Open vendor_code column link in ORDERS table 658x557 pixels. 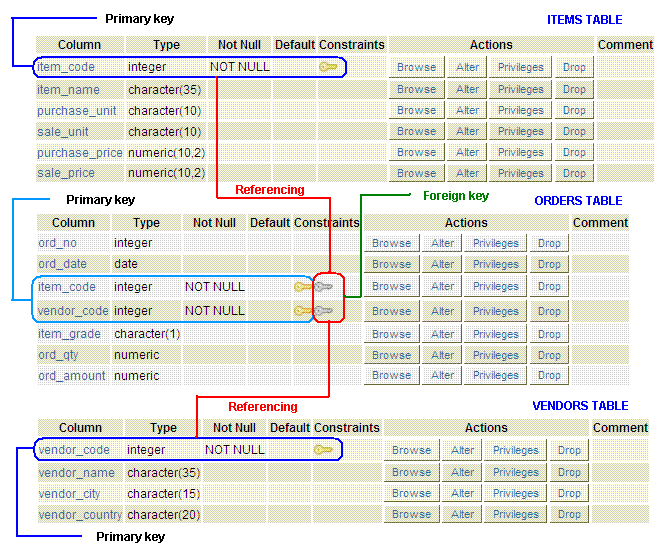[73, 311]
